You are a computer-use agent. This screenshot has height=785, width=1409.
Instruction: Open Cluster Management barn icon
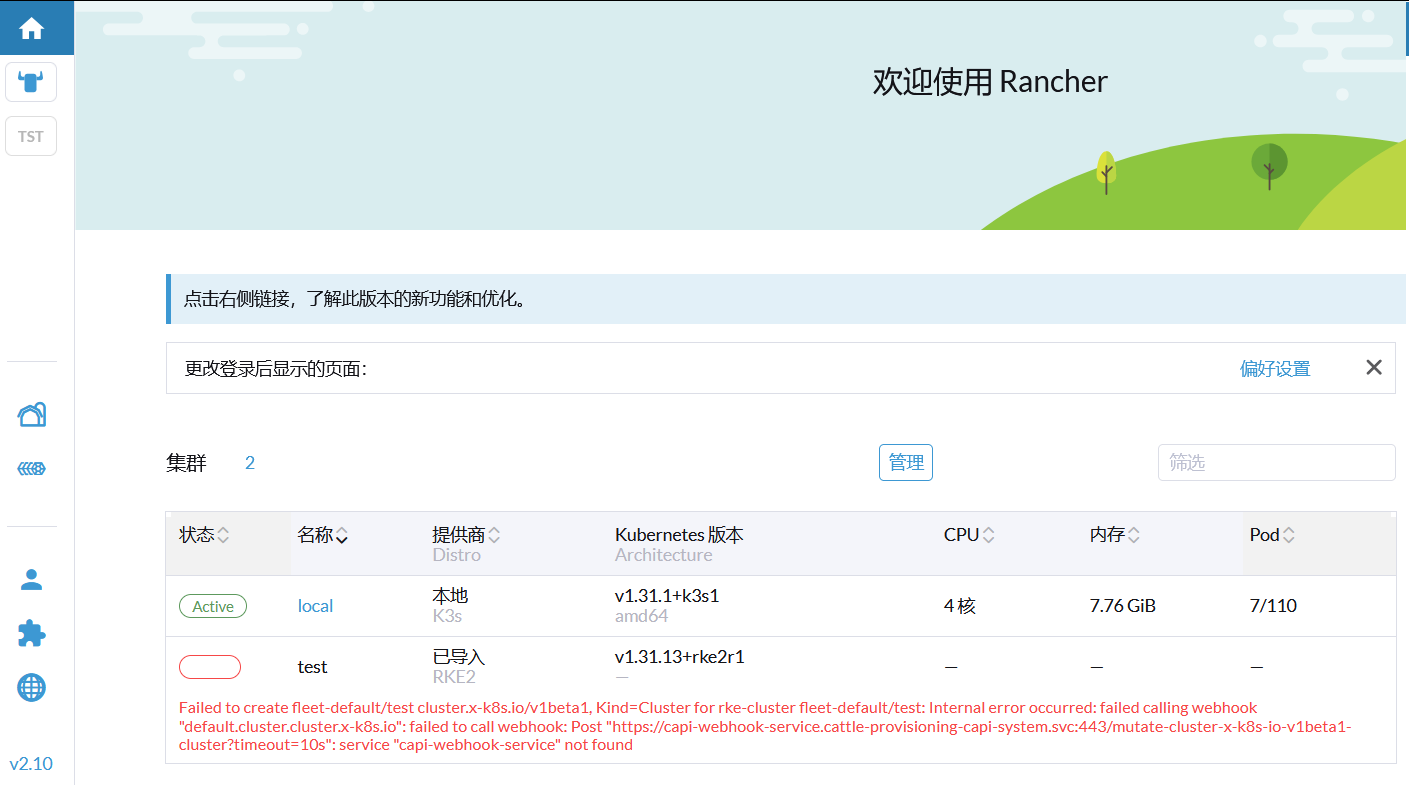pyautogui.click(x=32, y=414)
